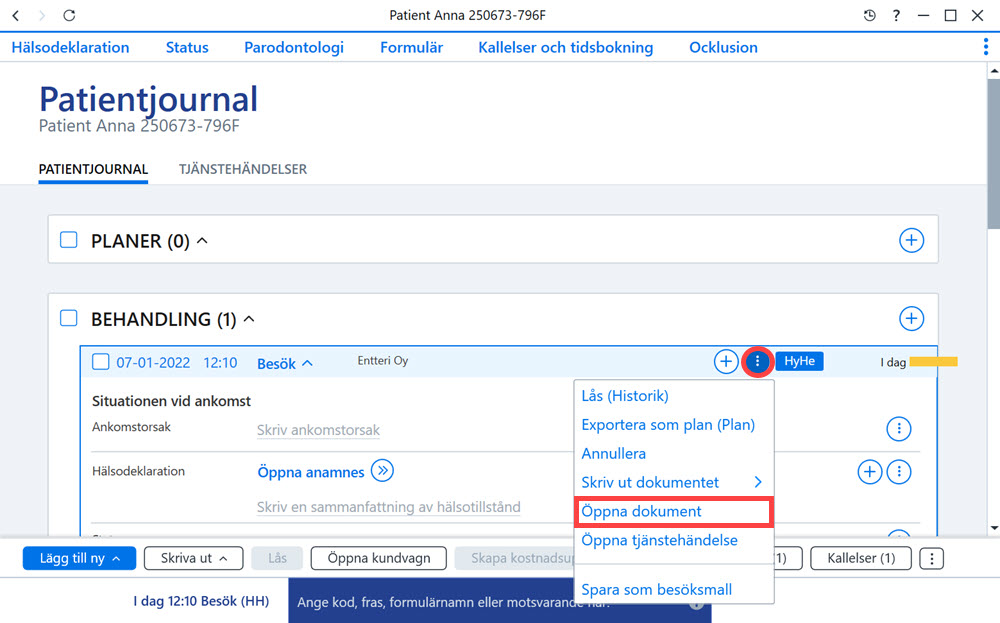Click the refresh icon in title bar
This screenshot has width=1000, height=623.
click(x=69, y=15)
